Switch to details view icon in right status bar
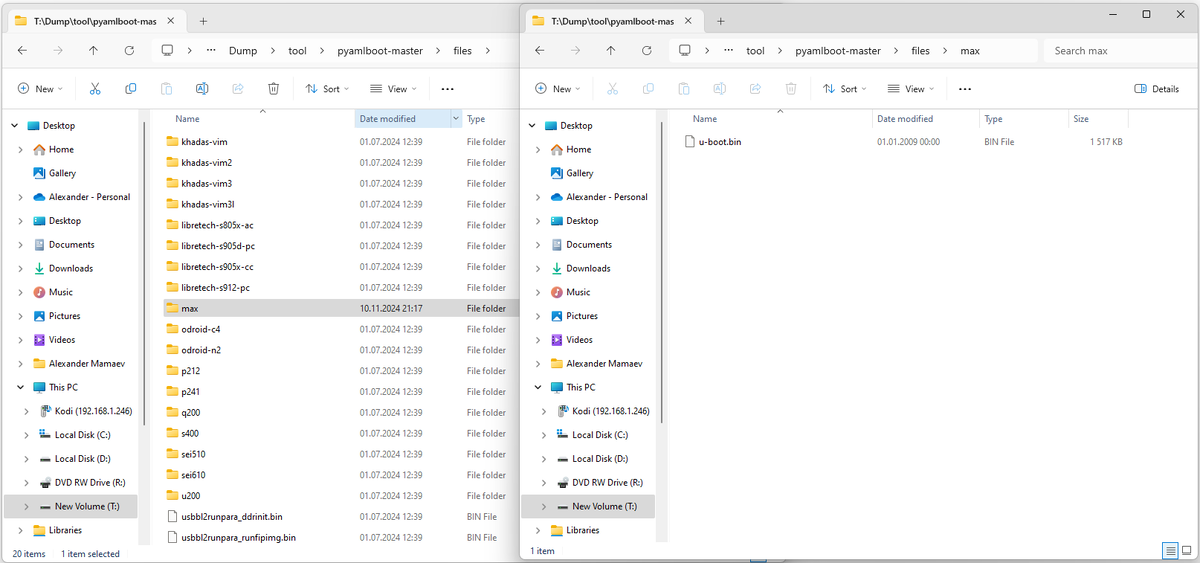The height and width of the screenshot is (563, 1200). [1170, 551]
